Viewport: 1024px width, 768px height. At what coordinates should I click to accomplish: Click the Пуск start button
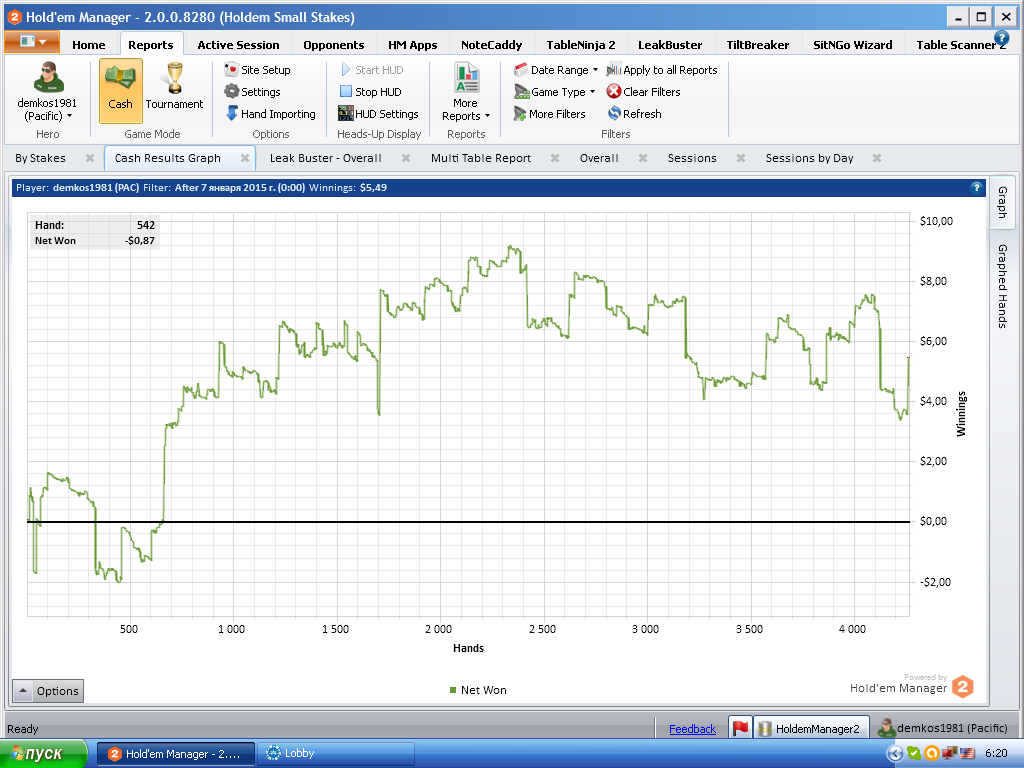coord(43,754)
